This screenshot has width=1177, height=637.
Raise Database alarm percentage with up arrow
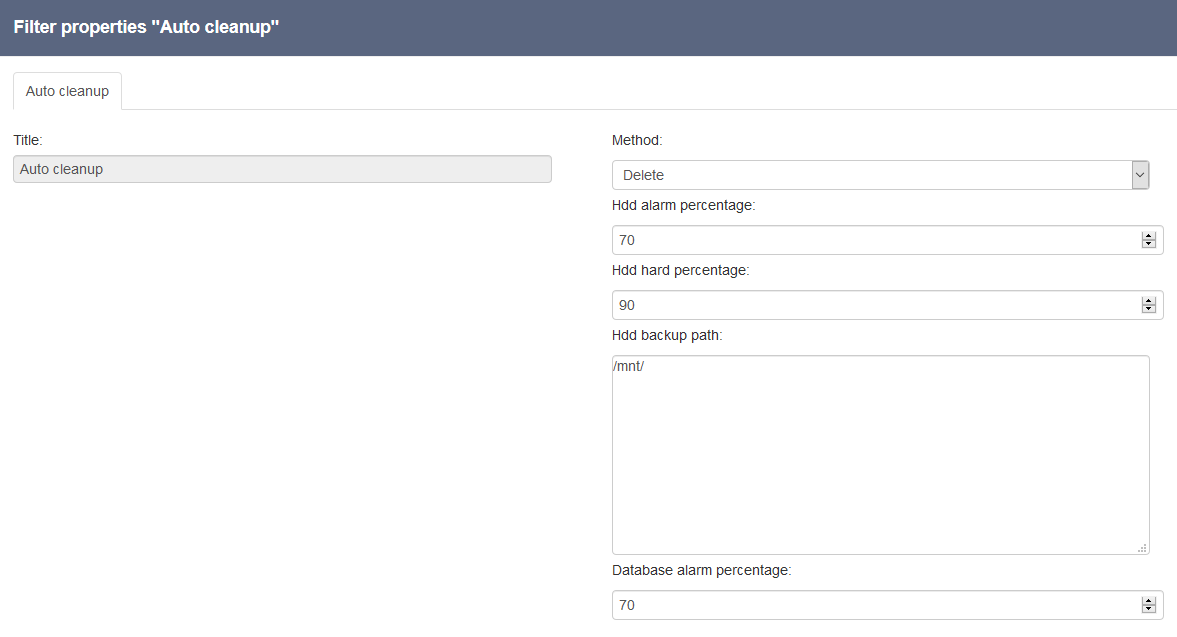pyautogui.click(x=1148, y=601)
